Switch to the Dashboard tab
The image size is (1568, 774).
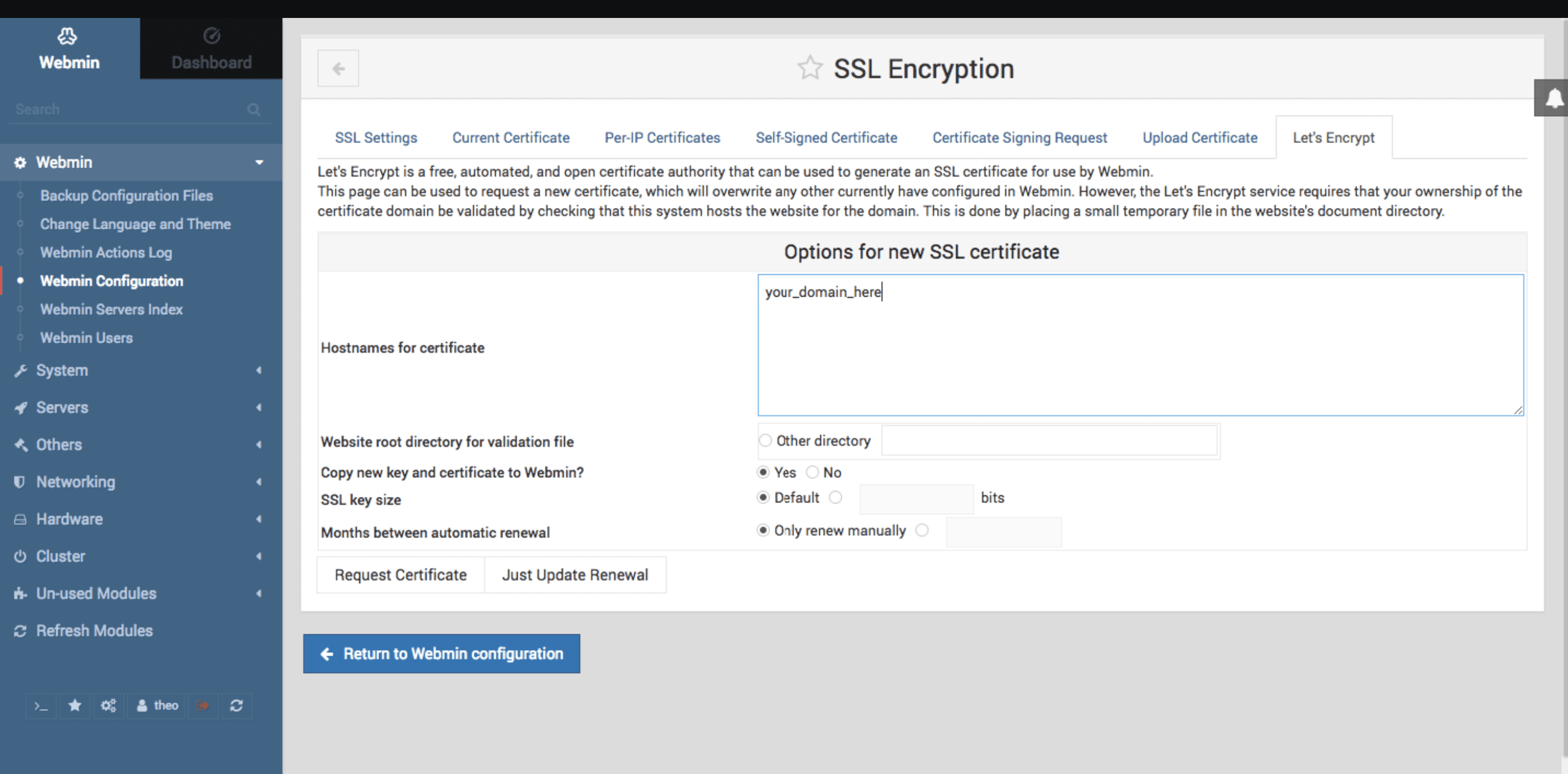211,49
